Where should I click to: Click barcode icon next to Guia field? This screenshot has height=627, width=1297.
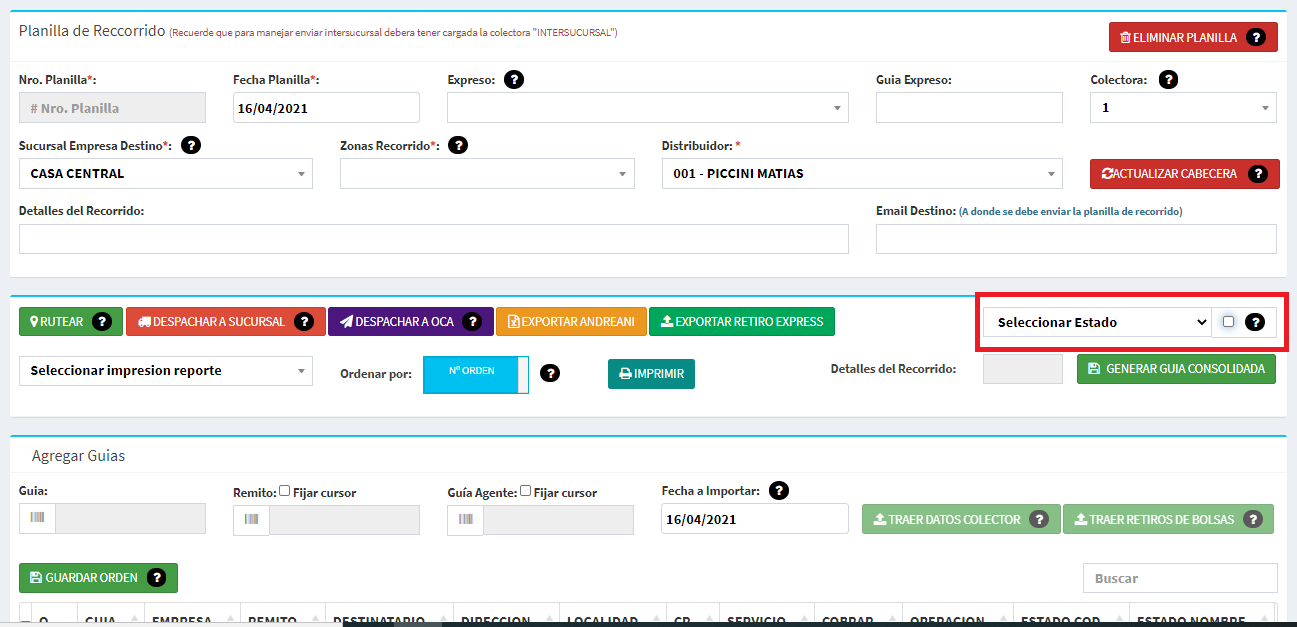click(x=37, y=519)
